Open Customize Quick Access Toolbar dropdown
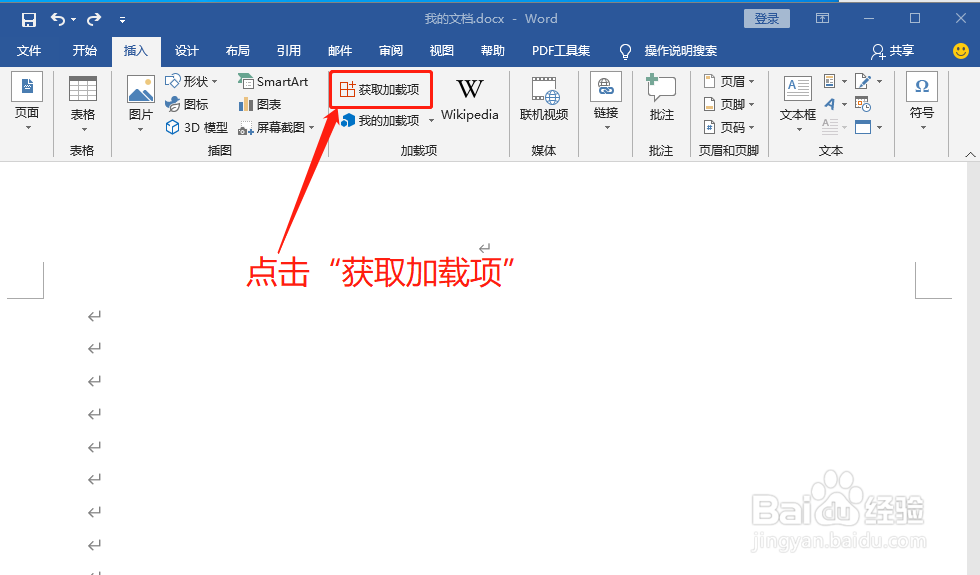The height and width of the screenshot is (575, 980). (x=122, y=20)
